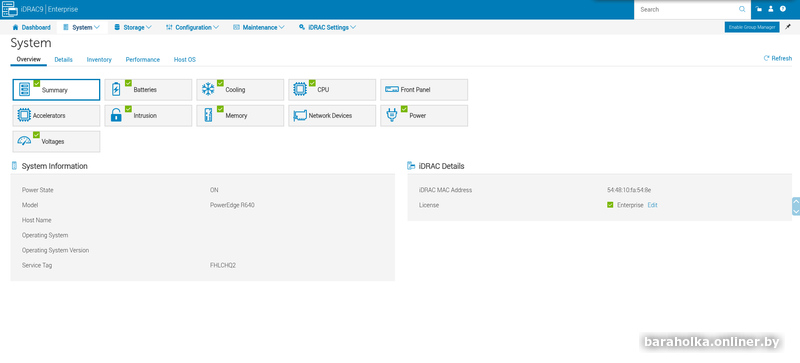
Task: Open the Network Devices tile
Action: [x=332, y=116]
